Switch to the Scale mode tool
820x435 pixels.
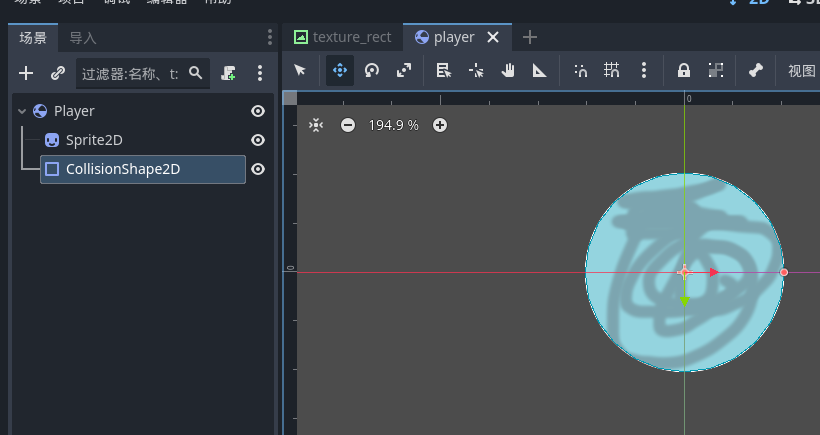tap(404, 70)
